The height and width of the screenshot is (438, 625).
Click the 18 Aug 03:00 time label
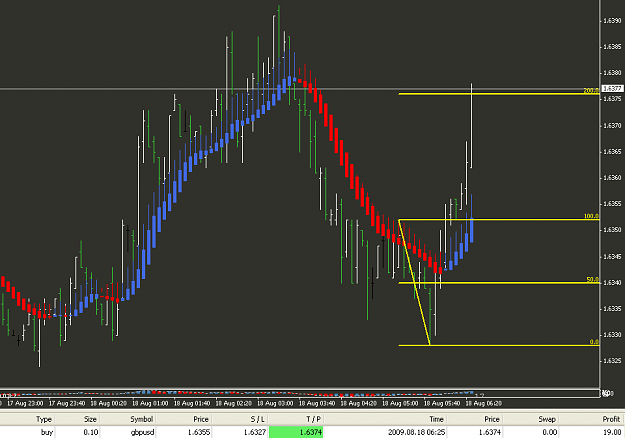275,403
